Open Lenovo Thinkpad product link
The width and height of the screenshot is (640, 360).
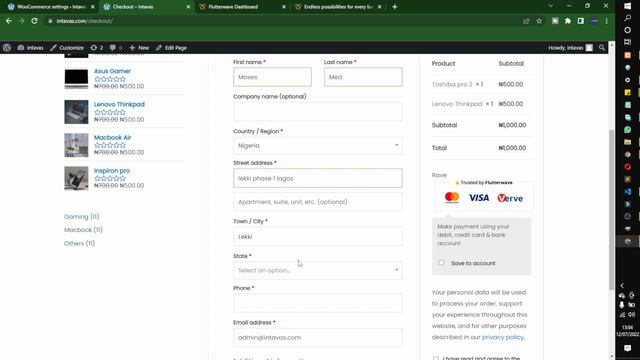tap(119, 104)
